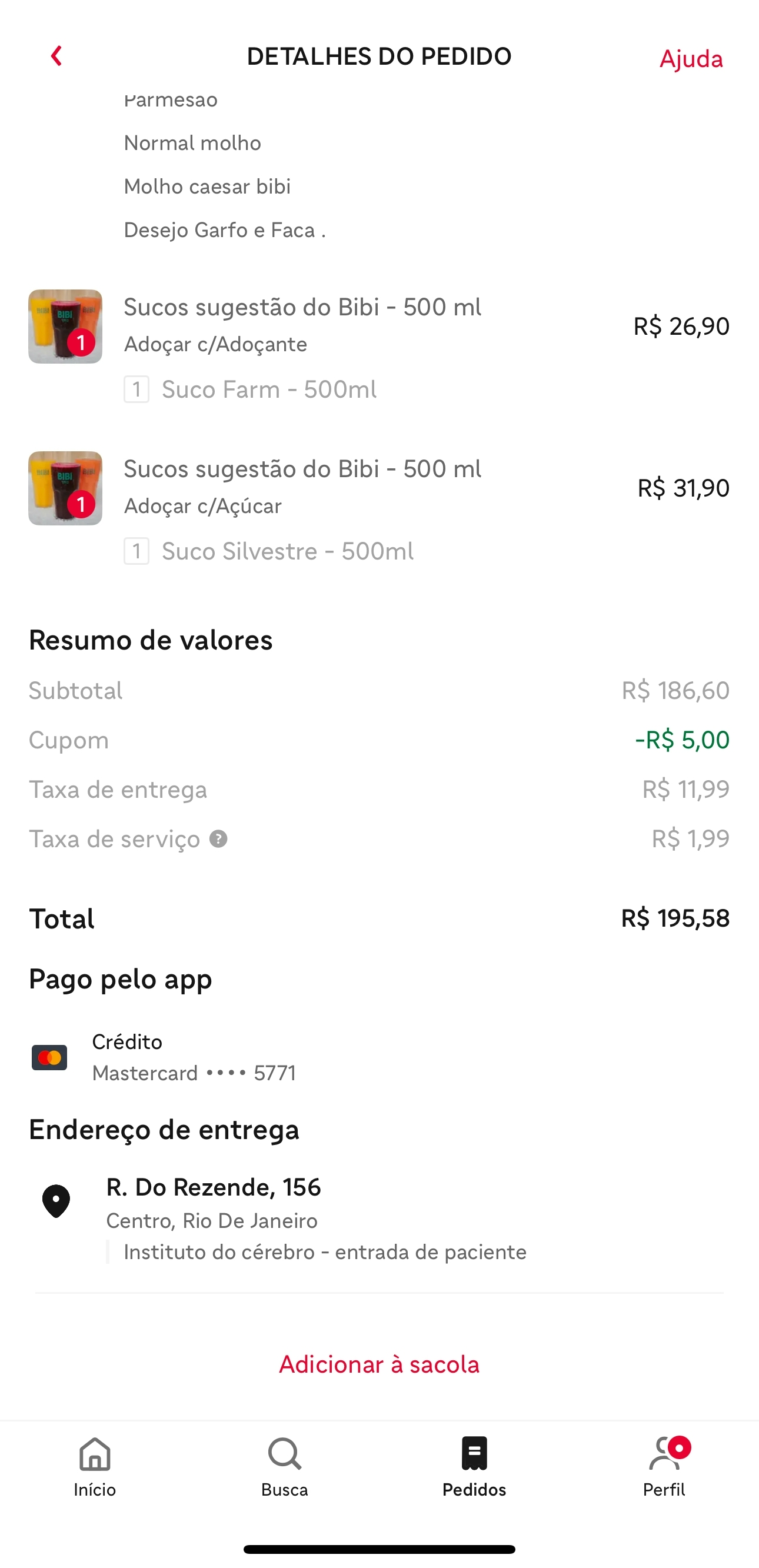Tap the service fee info icon
The image size is (759, 1568).
pos(218,839)
